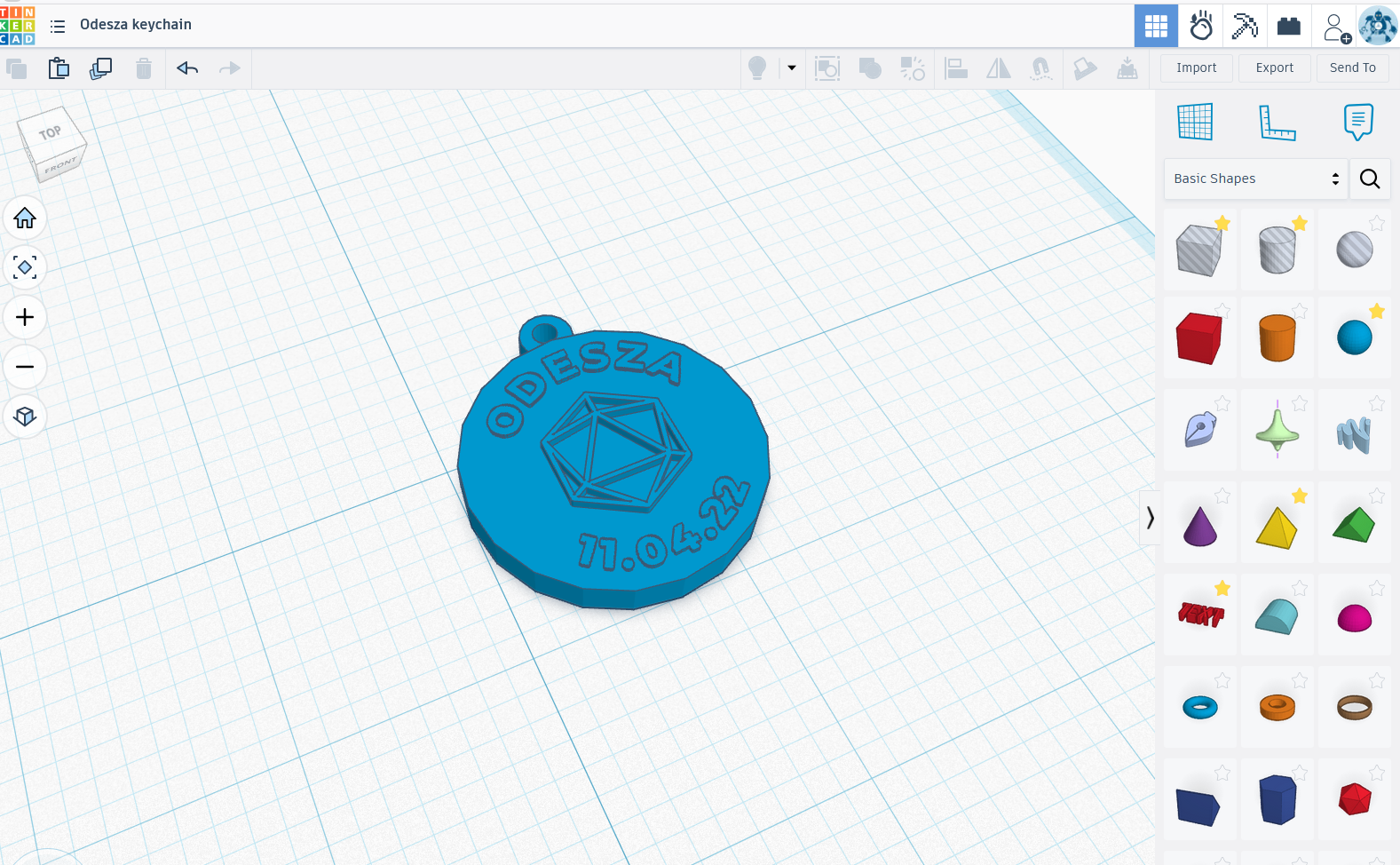Viewport: 1400px width, 865px height.
Task: Pick the yellow Pyramid shape
Action: coord(1277,528)
